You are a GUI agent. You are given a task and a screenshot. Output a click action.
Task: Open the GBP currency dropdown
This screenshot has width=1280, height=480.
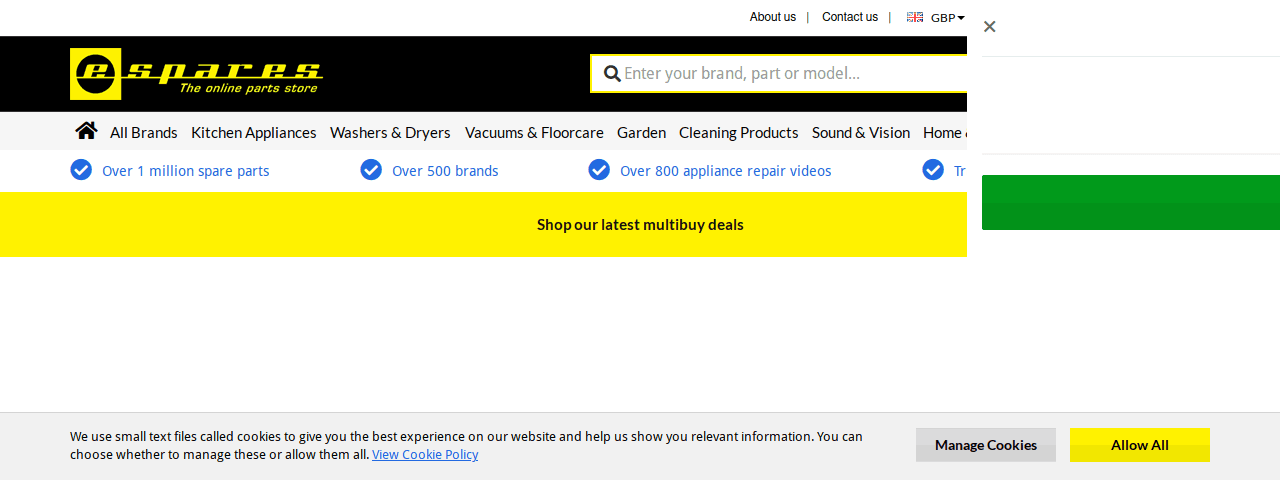click(947, 18)
